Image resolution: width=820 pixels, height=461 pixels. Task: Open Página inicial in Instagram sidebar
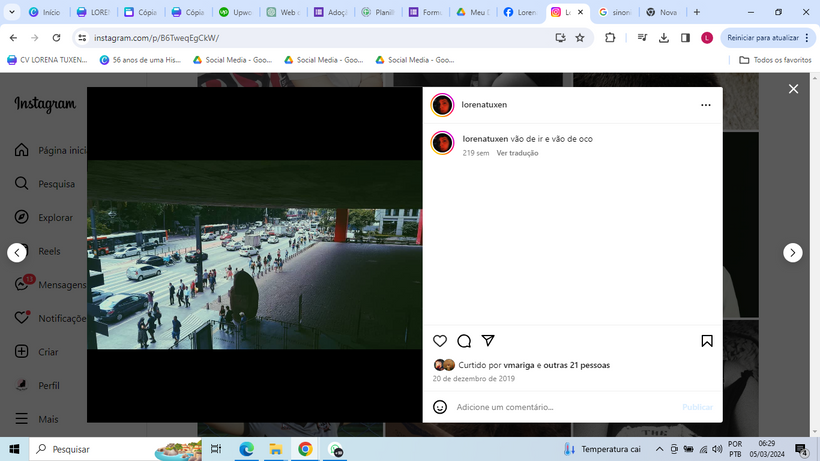coord(51,150)
